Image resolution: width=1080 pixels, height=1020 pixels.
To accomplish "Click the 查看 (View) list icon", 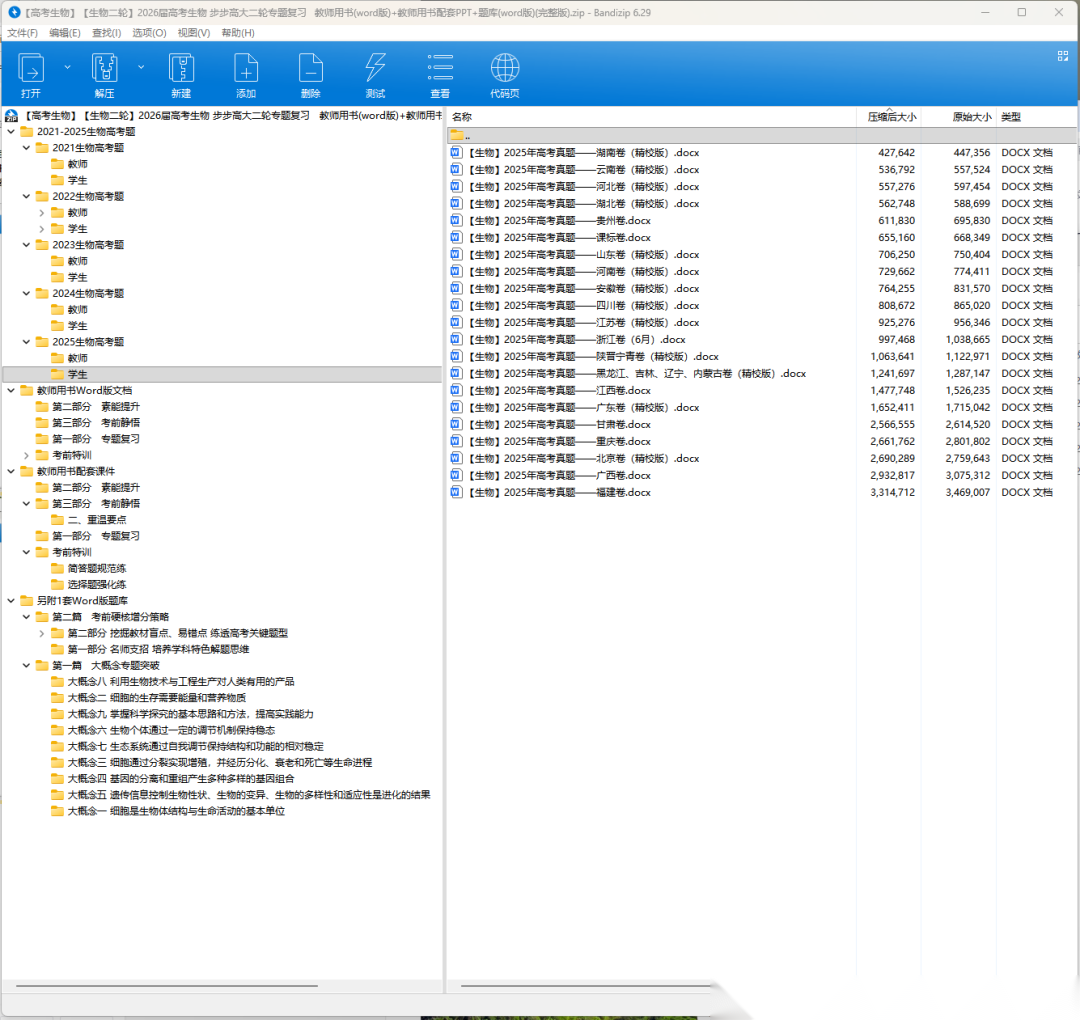I will tap(440, 70).
